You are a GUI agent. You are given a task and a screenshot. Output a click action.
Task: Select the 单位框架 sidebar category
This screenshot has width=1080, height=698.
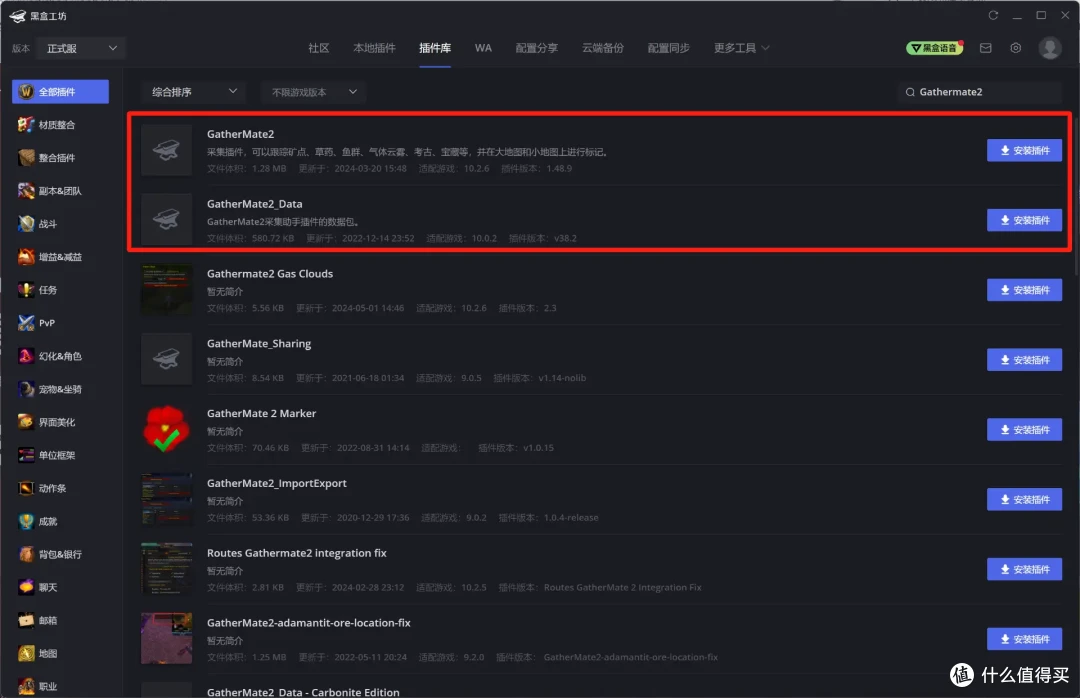(55, 454)
